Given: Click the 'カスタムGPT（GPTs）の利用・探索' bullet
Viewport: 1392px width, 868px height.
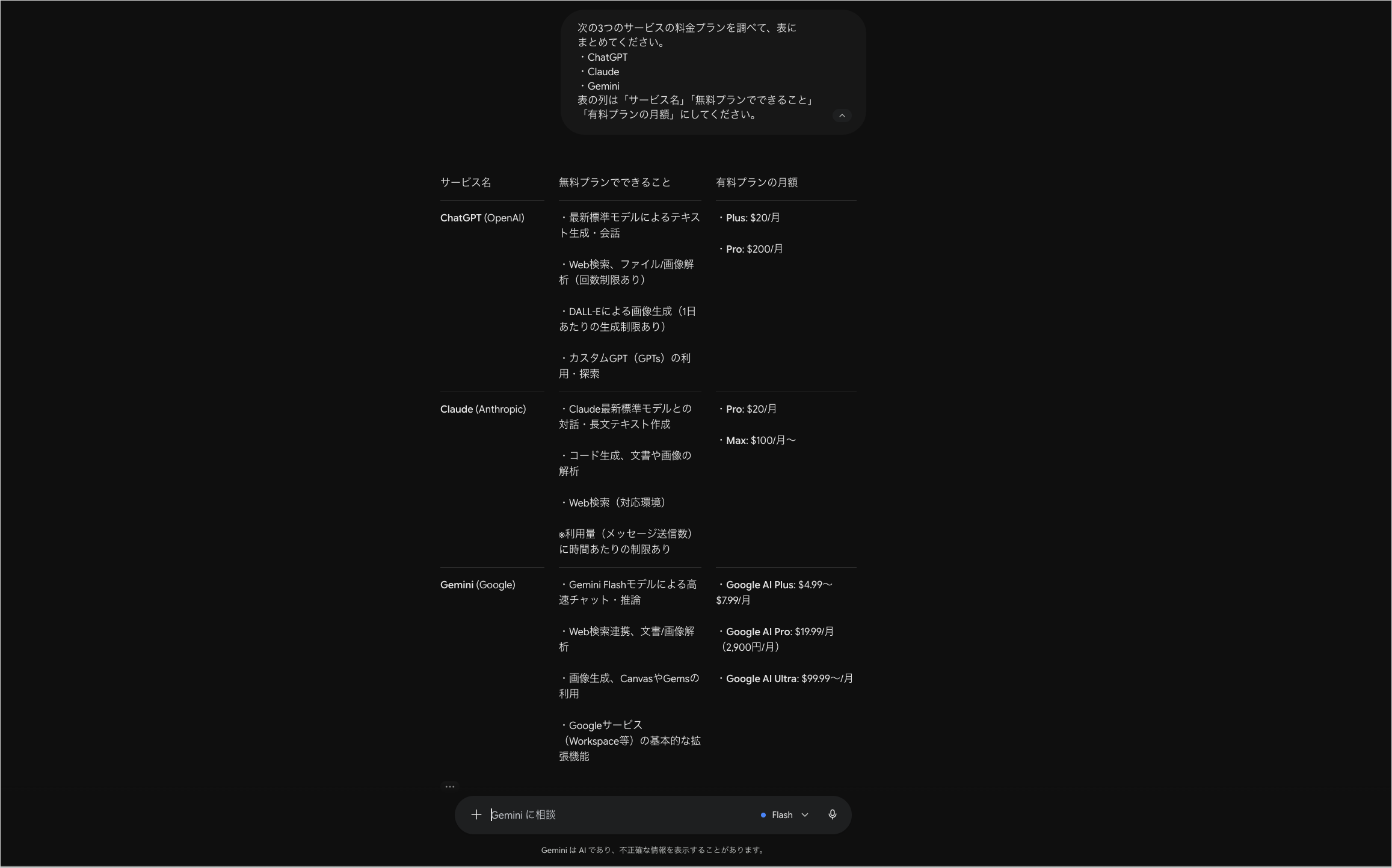Looking at the screenshot, I should click(x=624, y=366).
